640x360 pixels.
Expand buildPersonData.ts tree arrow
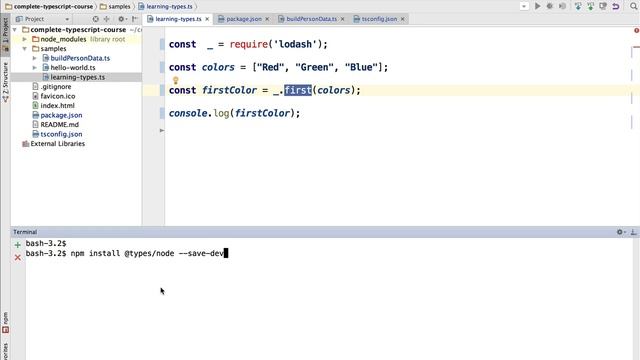[x=35, y=58]
